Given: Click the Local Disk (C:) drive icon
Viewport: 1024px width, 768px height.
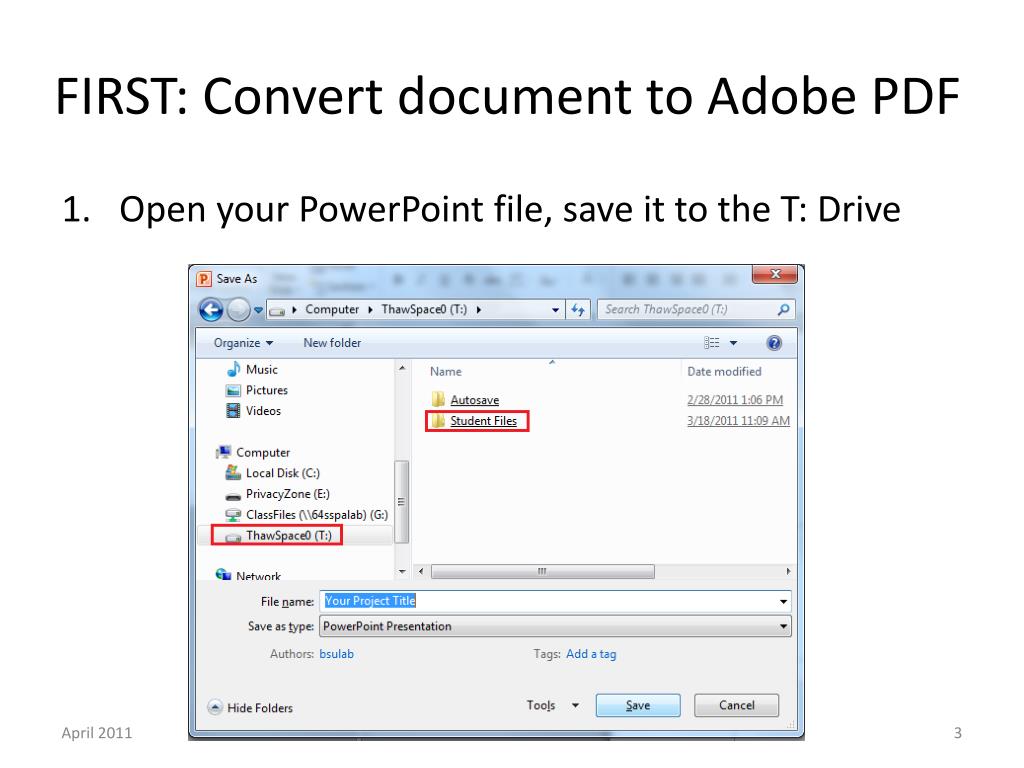Looking at the screenshot, I should 233,472.
